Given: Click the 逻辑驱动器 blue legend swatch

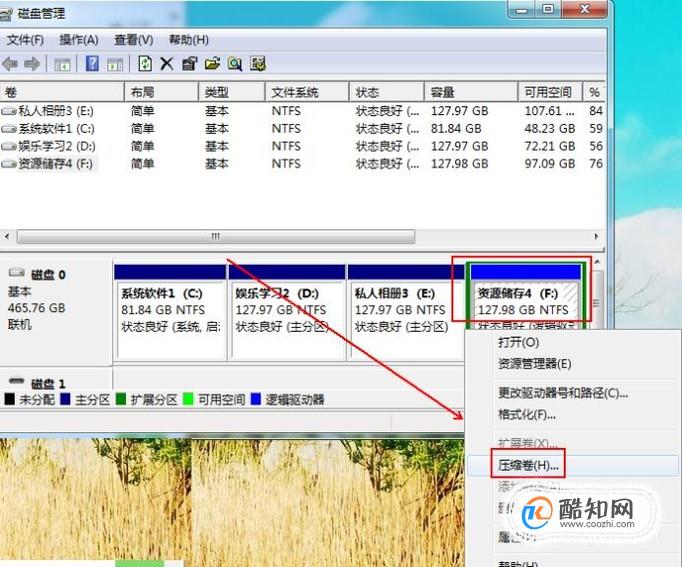Looking at the screenshot, I should (x=256, y=399).
